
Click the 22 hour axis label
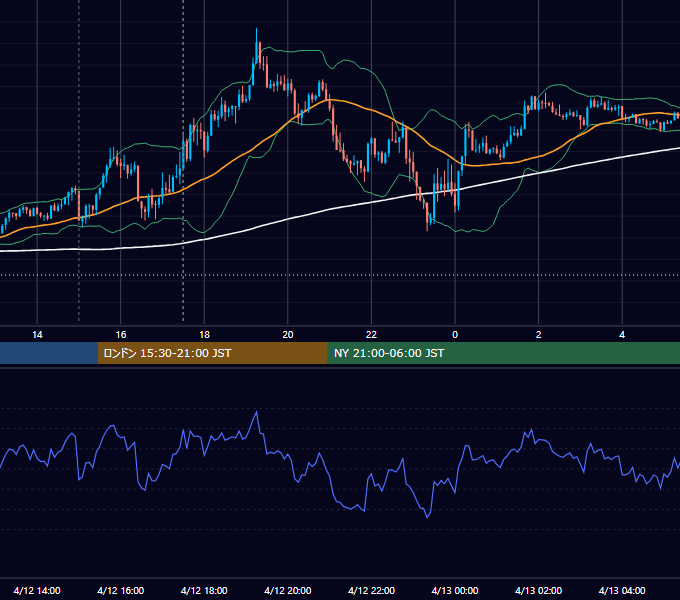point(371,335)
